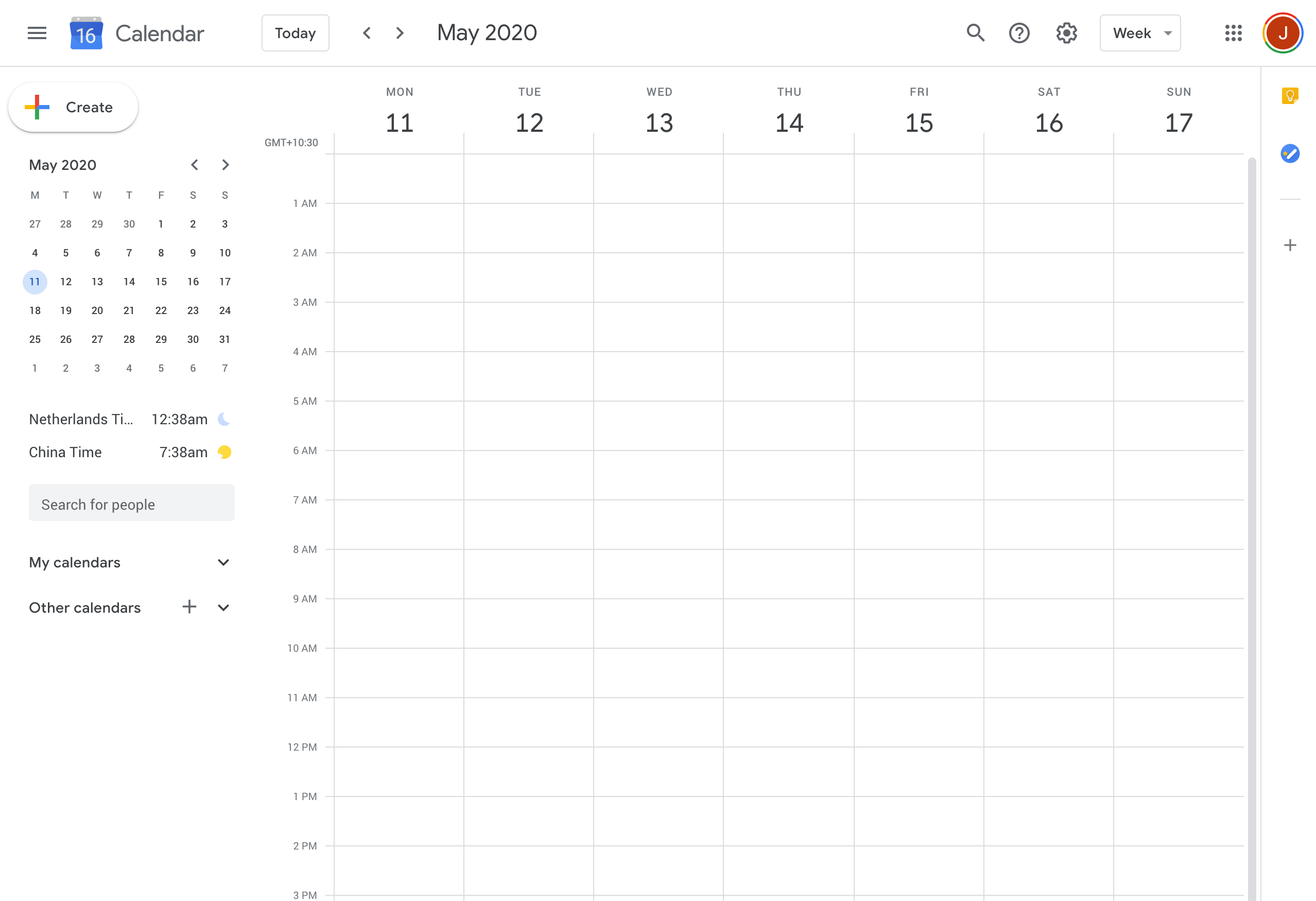Screen dimensions: 1316x901
Task: Collapse the Other calendars section chevron
Action: (x=223, y=608)
